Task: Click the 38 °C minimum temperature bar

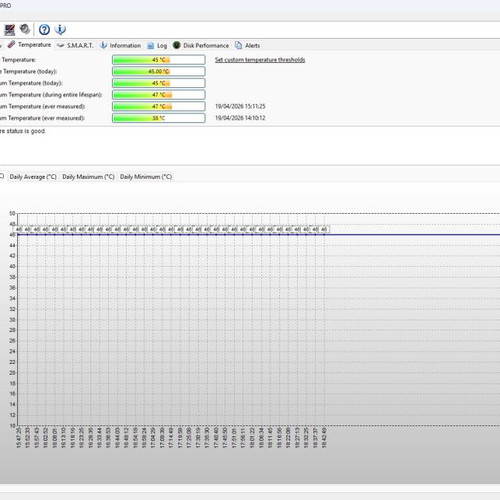Action: click(x=159, y=118)
